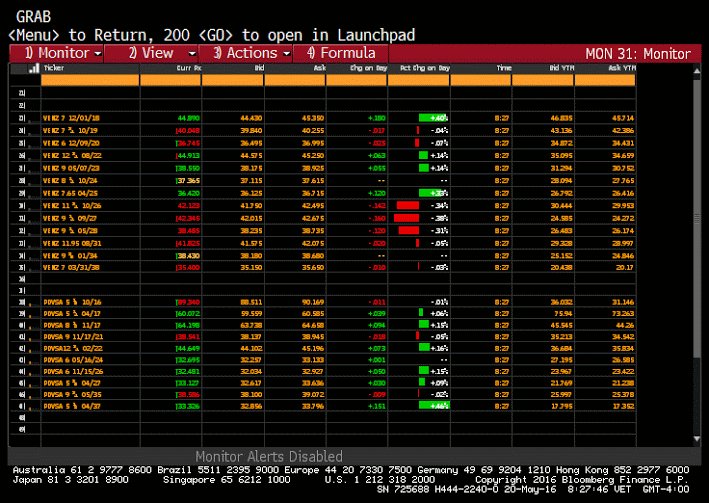Click the orange entry field under Ask

295,81
